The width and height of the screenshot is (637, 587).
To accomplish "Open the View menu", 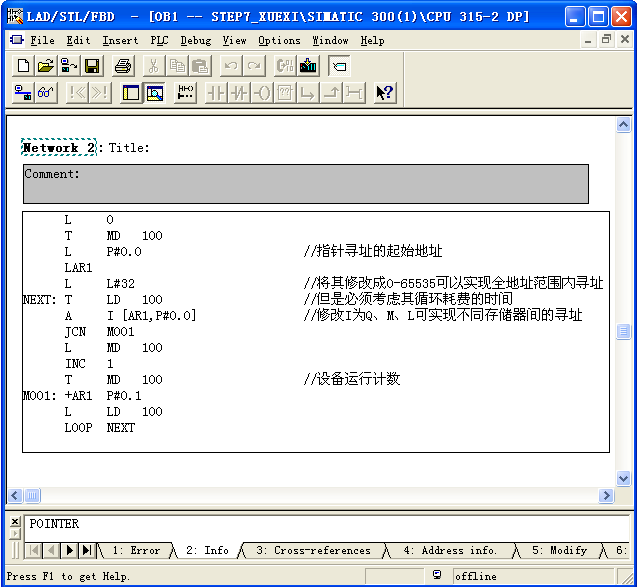I will click(234, 40).
